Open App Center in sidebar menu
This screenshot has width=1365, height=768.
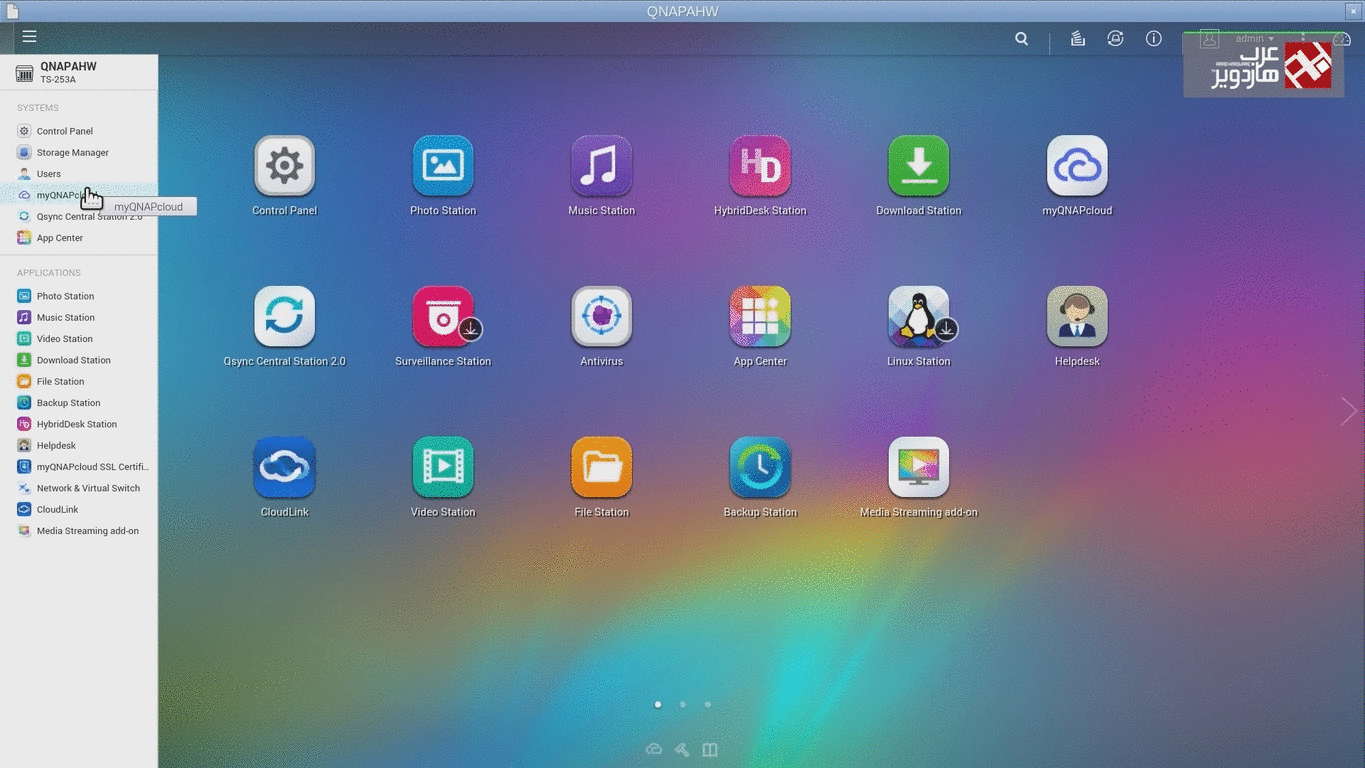point(79,238)
